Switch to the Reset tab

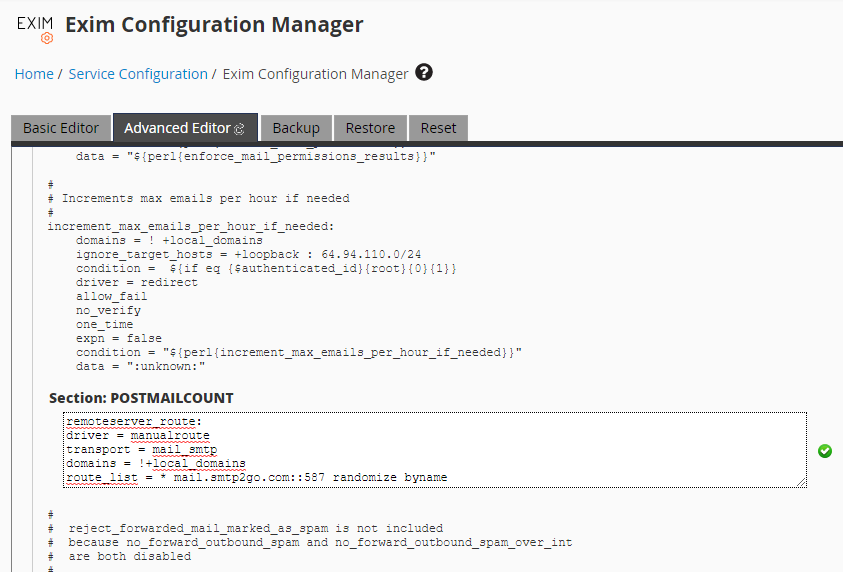(x=438, y=128)
